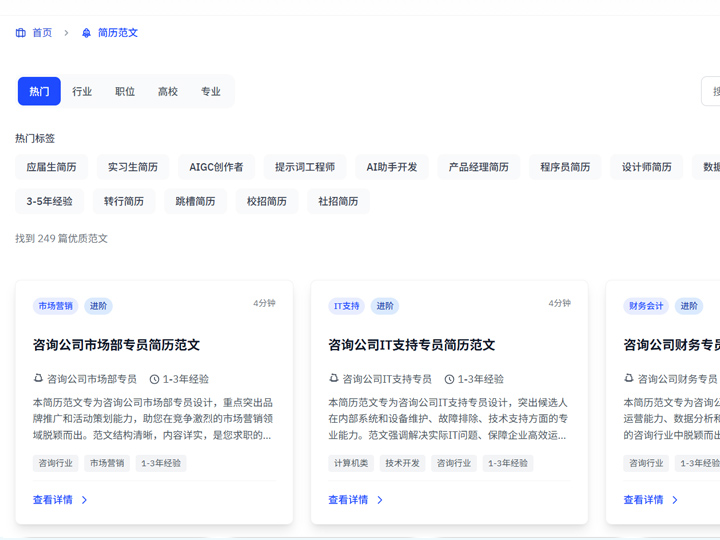Click the 财务会计 badge
Viewport: 720px width, 540px height.
coord(646,306)
